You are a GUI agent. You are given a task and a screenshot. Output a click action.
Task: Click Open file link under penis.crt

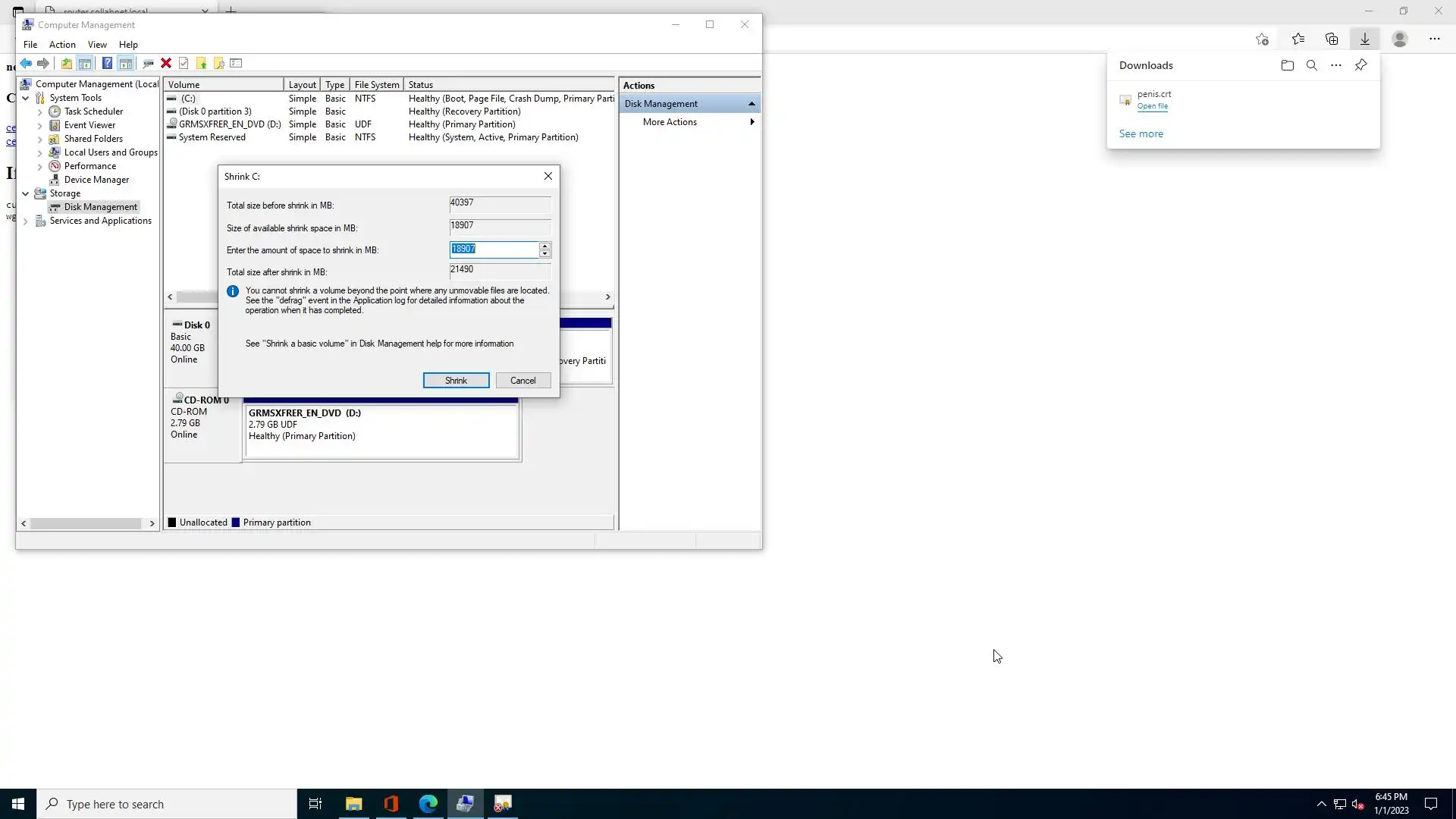(1152, 106)
